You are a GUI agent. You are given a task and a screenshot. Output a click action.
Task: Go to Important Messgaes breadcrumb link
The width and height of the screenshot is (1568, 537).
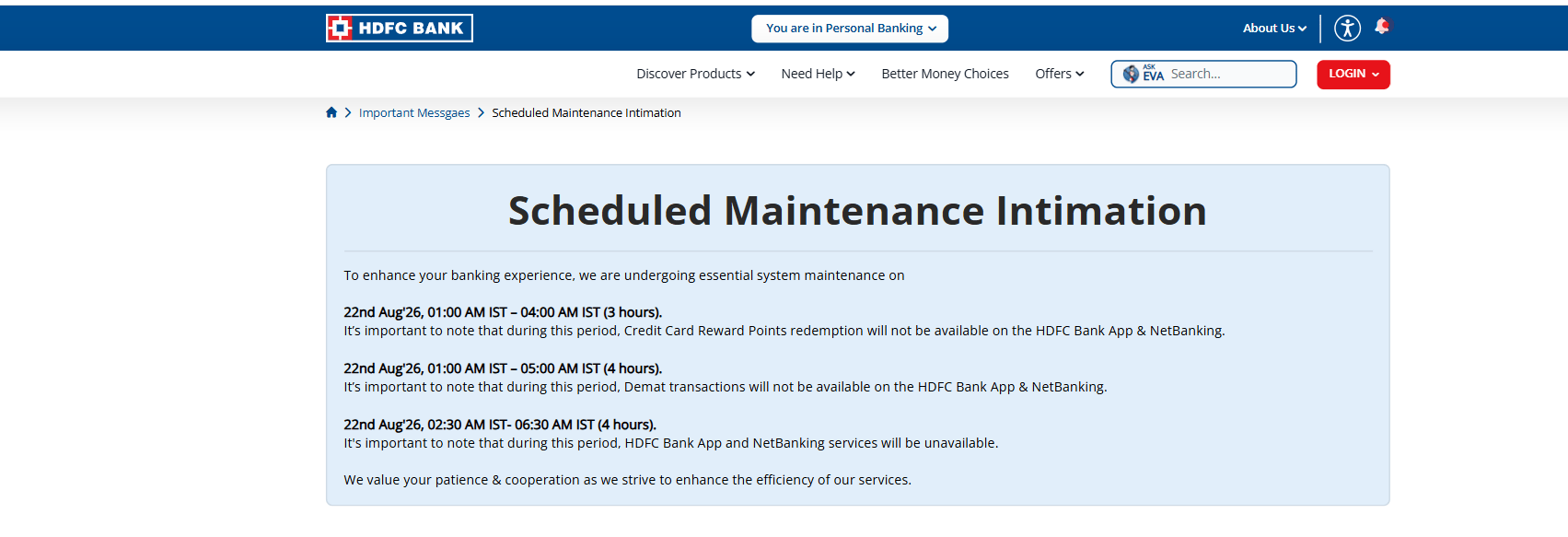click(x=414, y=112)
